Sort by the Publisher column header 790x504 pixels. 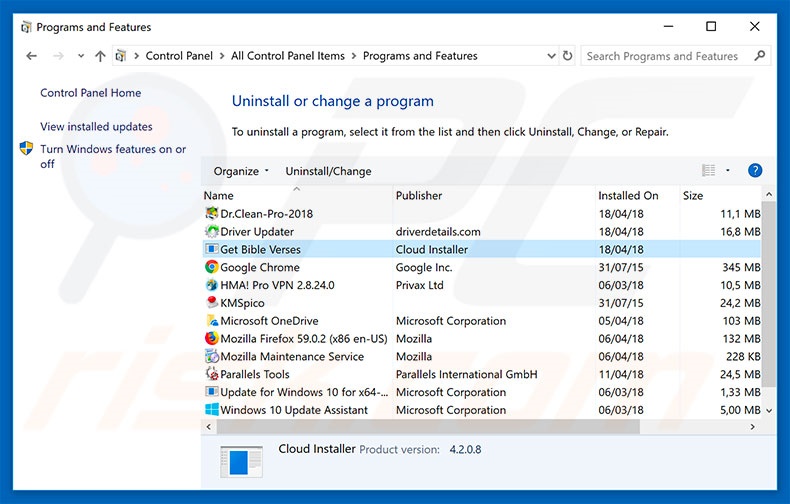(x=494, y=196)
